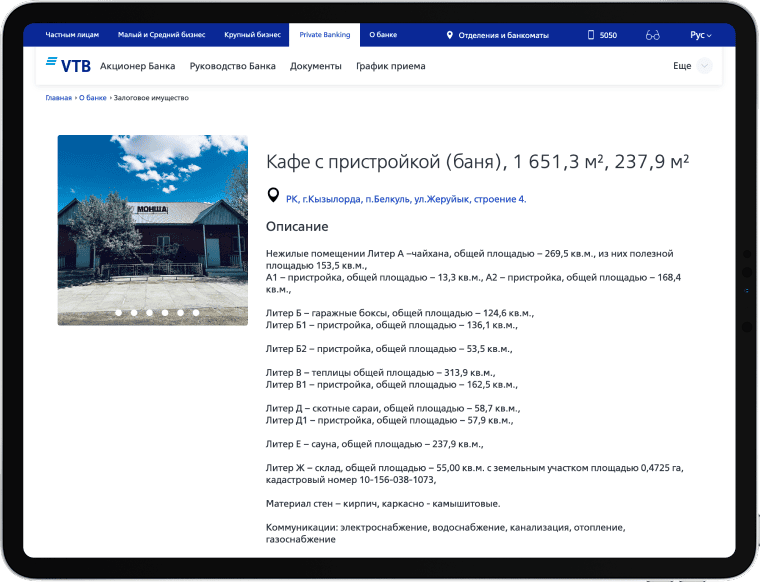Viewport: 760px width, 583px height.
Task: Click the location pin icon in top bar
Action: (x=449, y=35)
